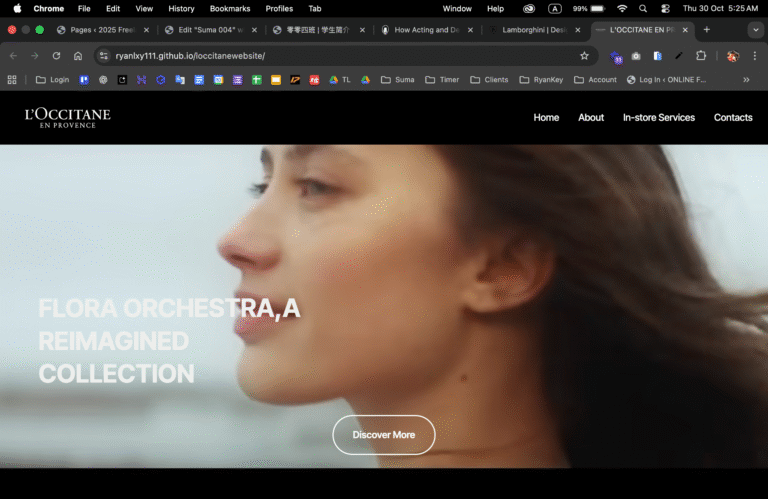Reload the current page

[x=56, y=56]
